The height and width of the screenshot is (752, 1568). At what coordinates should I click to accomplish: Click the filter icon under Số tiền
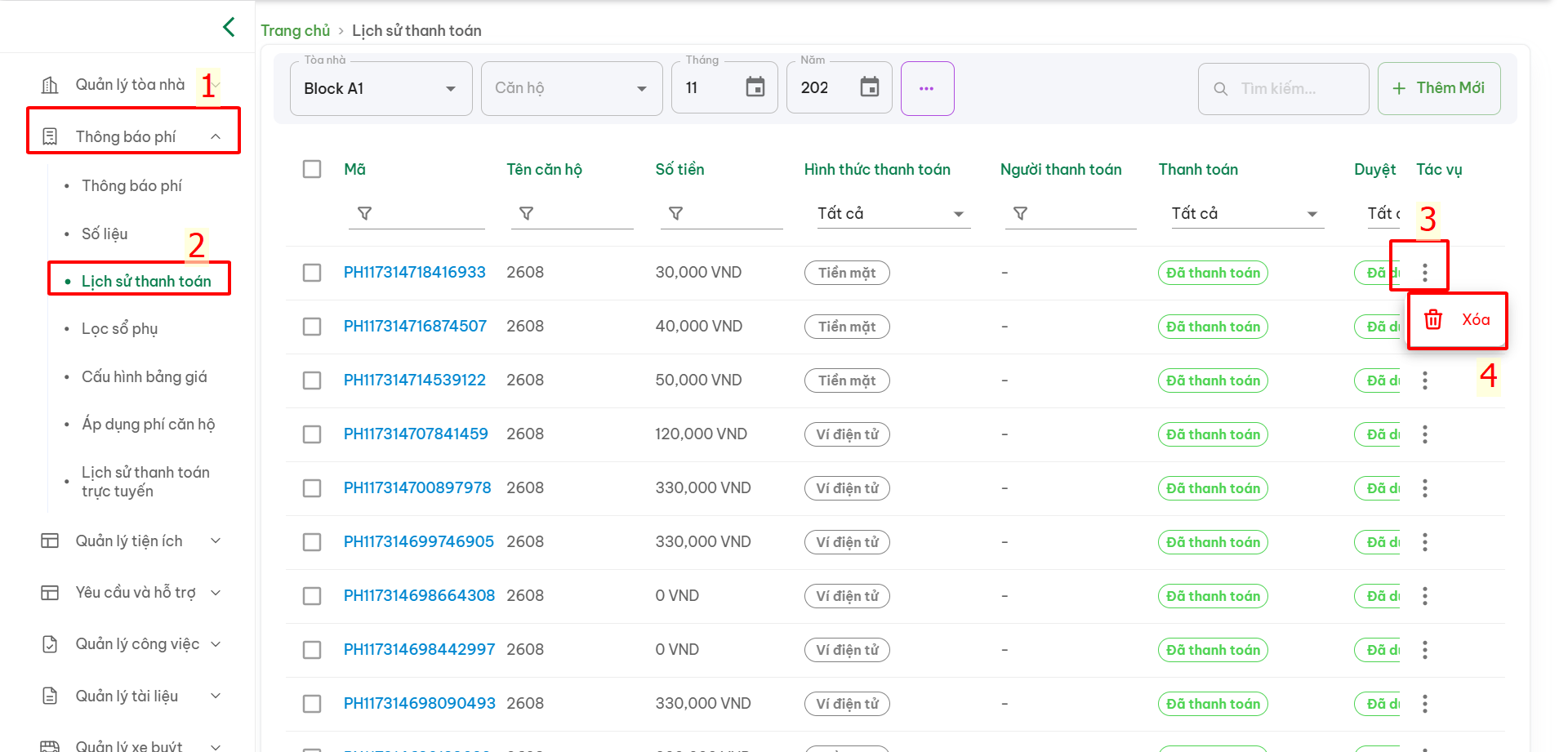[x=676, y=213]
